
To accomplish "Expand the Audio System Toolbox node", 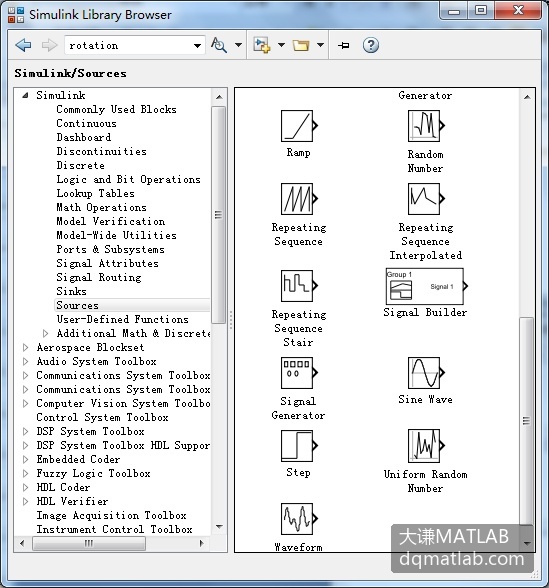I will [x=26, y=362].
